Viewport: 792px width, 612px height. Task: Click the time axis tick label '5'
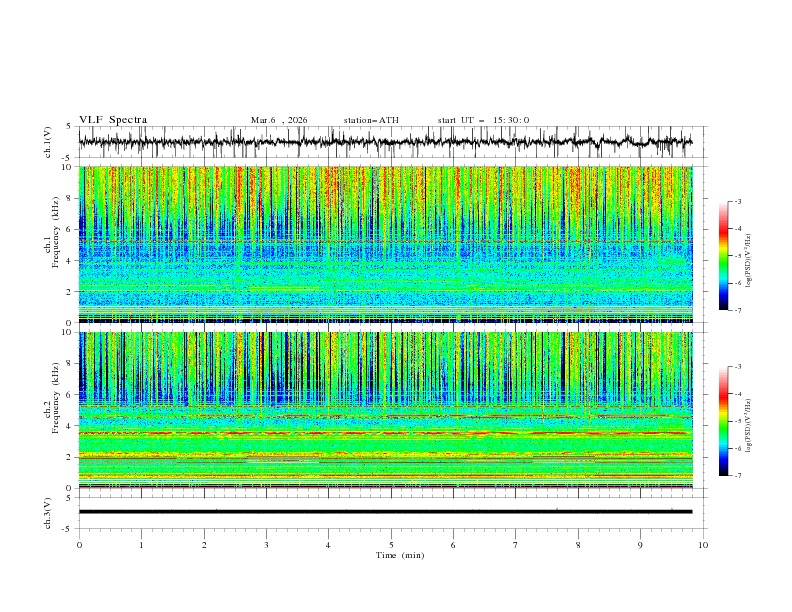(x=391, y=545)
